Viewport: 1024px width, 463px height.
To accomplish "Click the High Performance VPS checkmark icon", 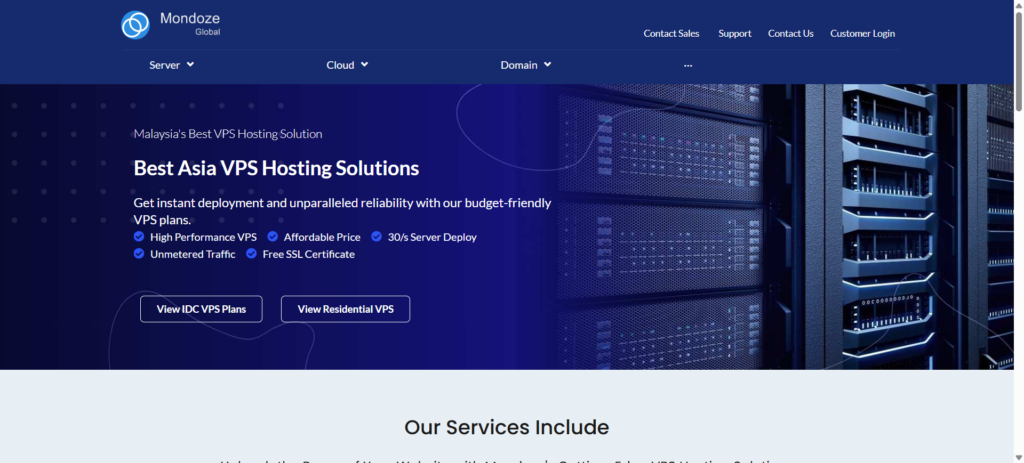I will coord(139,236).
